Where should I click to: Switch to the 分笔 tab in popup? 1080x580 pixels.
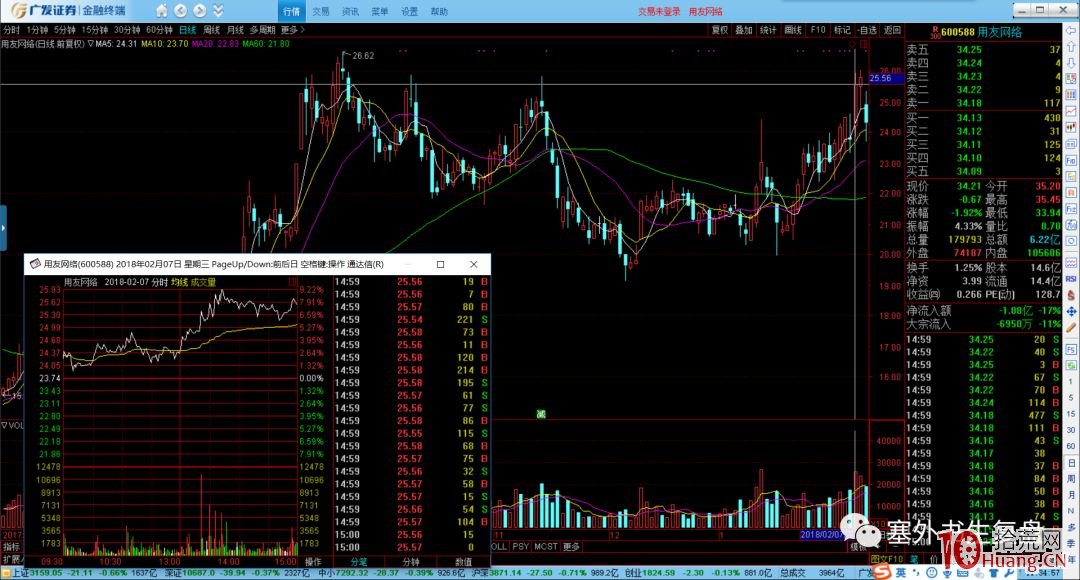pos(359,561)
